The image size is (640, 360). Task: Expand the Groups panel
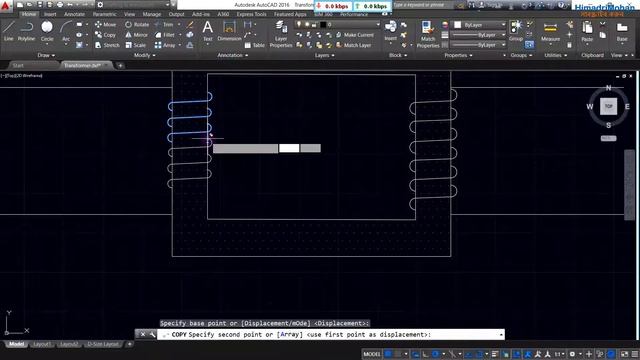click(x=521, y=55)
